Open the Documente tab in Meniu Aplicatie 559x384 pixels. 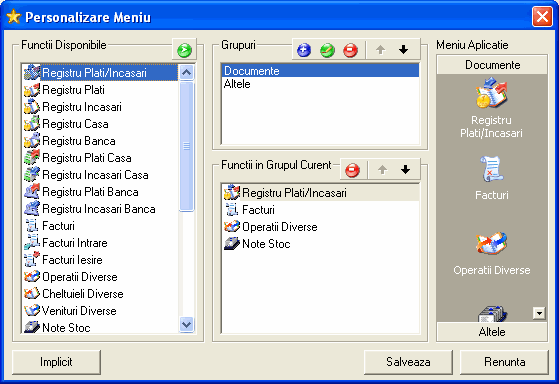(492, 65)
